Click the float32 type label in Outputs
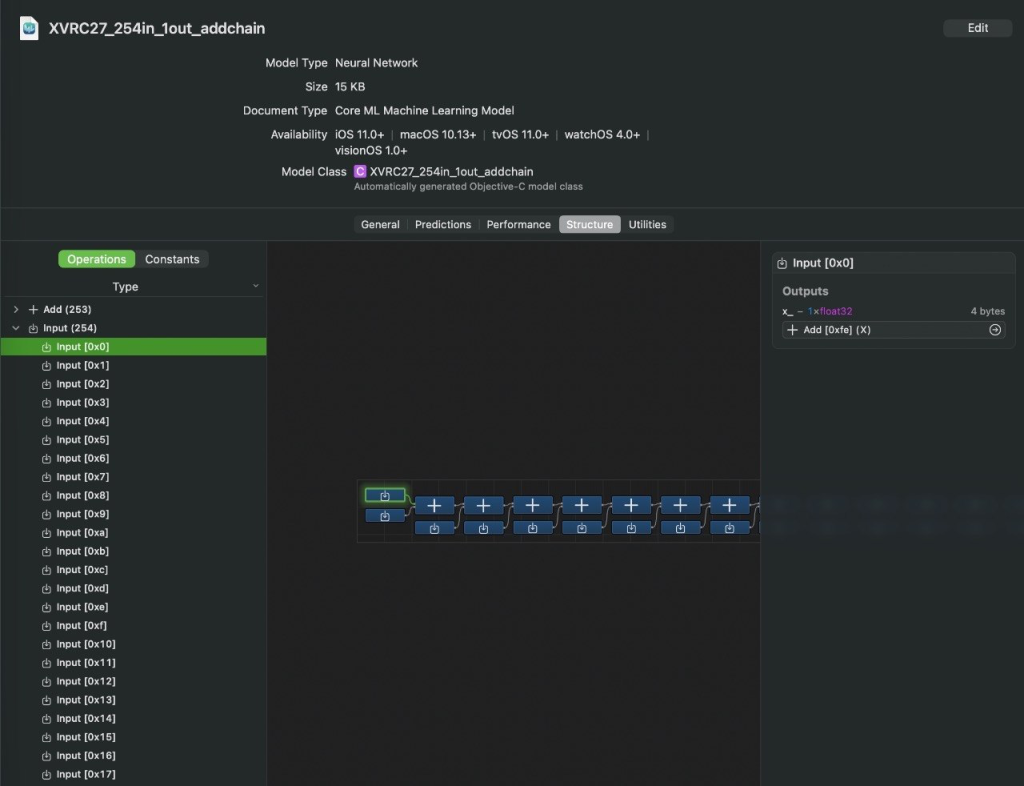This screenshot has height=786, width=1024. click(836, 311)
